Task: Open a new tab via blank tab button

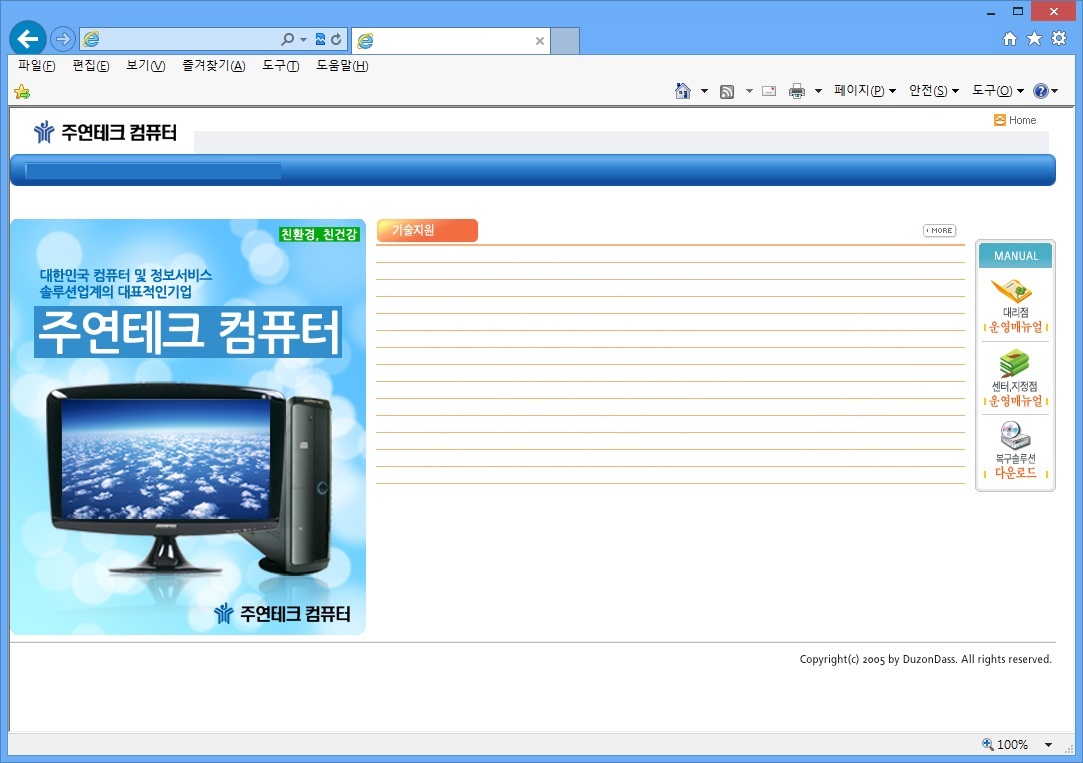Action: [565, 41]
